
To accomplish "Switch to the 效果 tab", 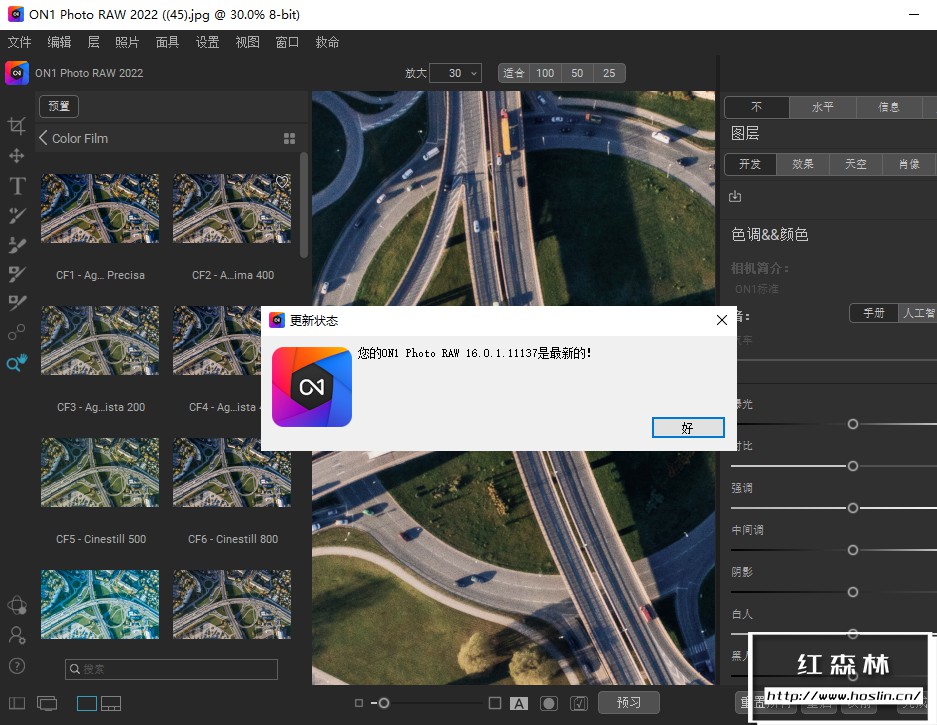I will [802, 164].
